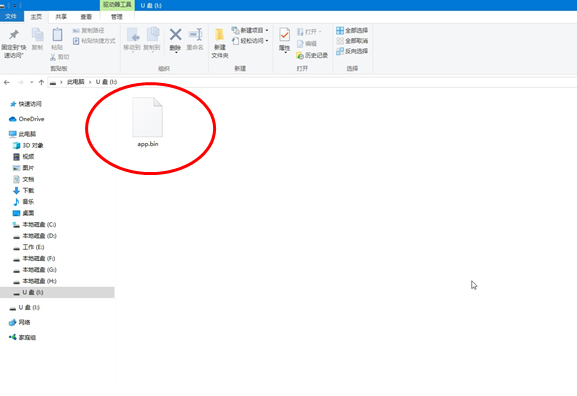This screenshot has width=577, height=396.
Task: Click the Move To icon in Organize group
Action: pos(133,35)
